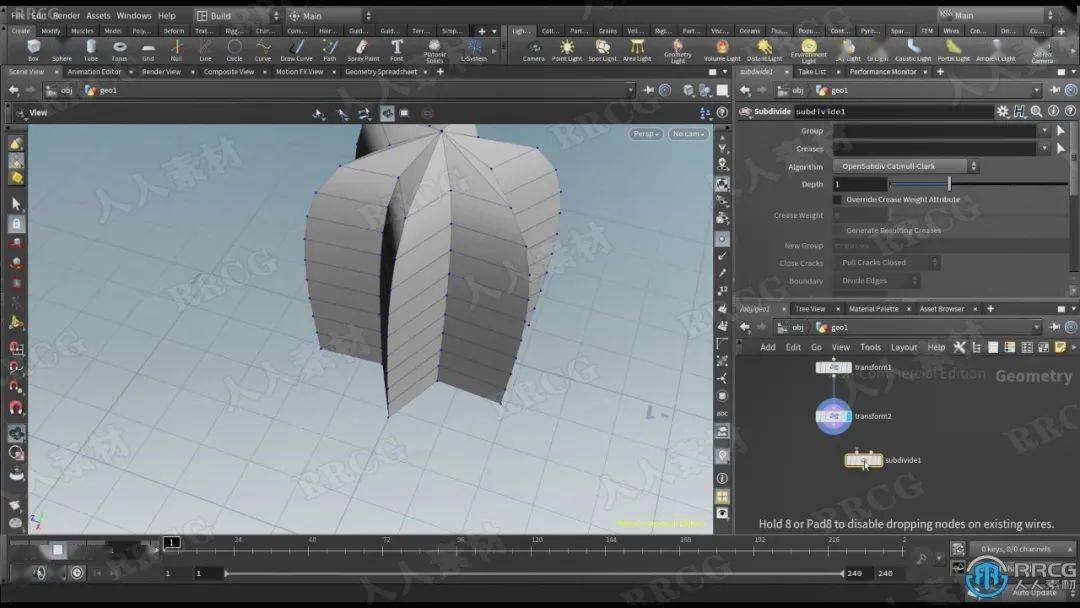Open the Subdivide parameter gear menu
This screenshot has height=608, width=1080.
click(1002, 112)
